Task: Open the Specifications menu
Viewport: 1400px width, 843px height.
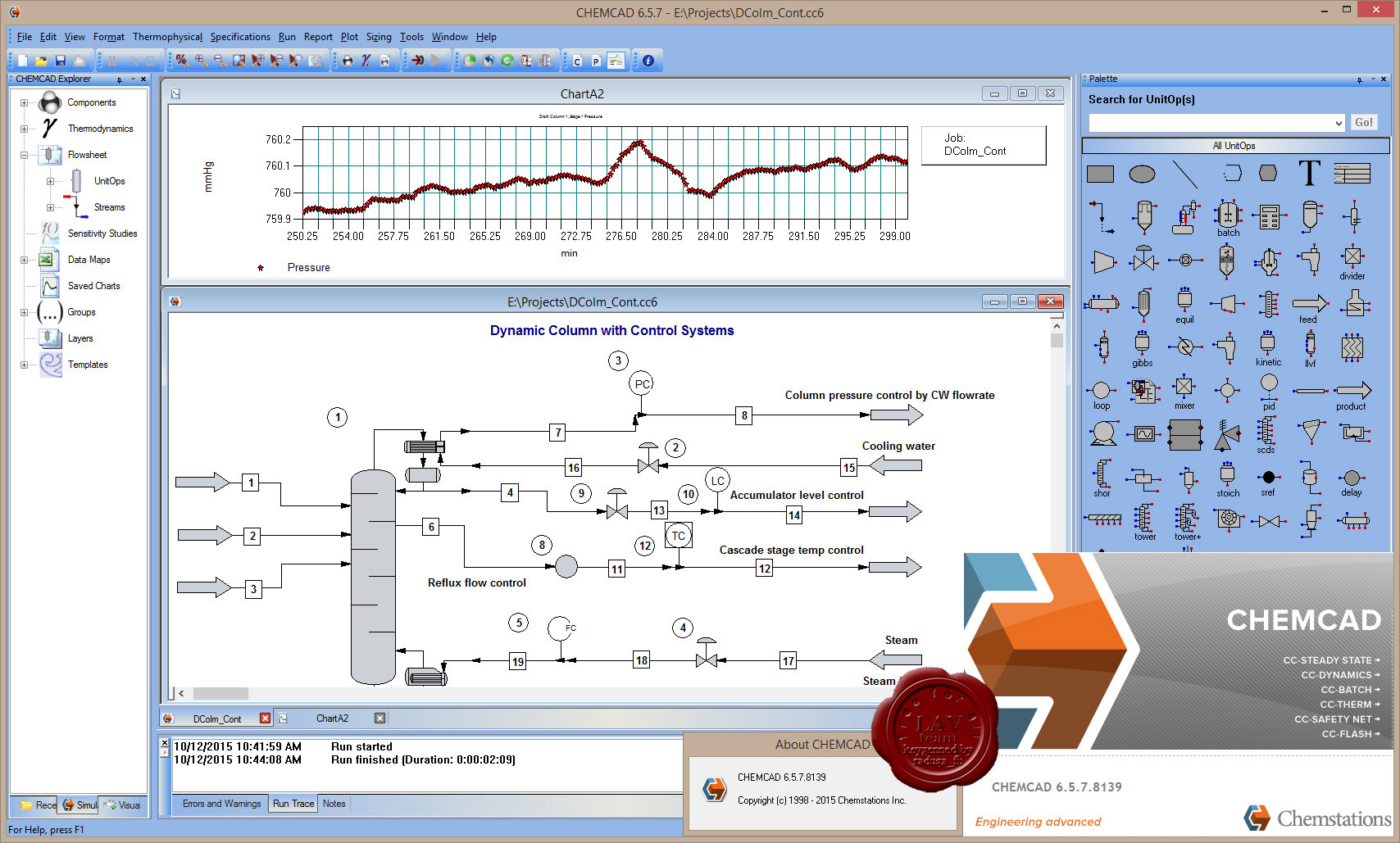Action: pyautogui.click(x=240, y=37)
